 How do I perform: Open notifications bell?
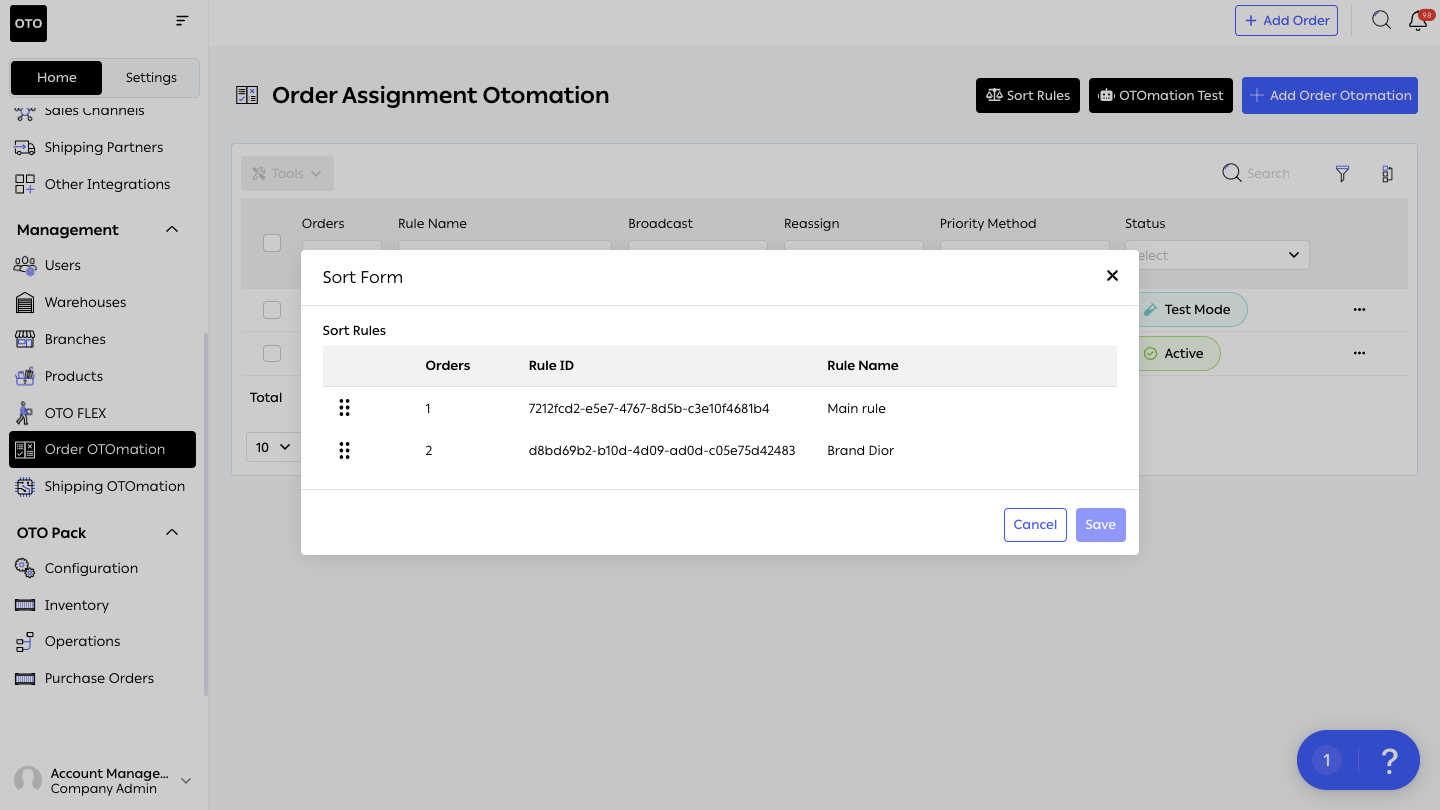point(1418,20)
